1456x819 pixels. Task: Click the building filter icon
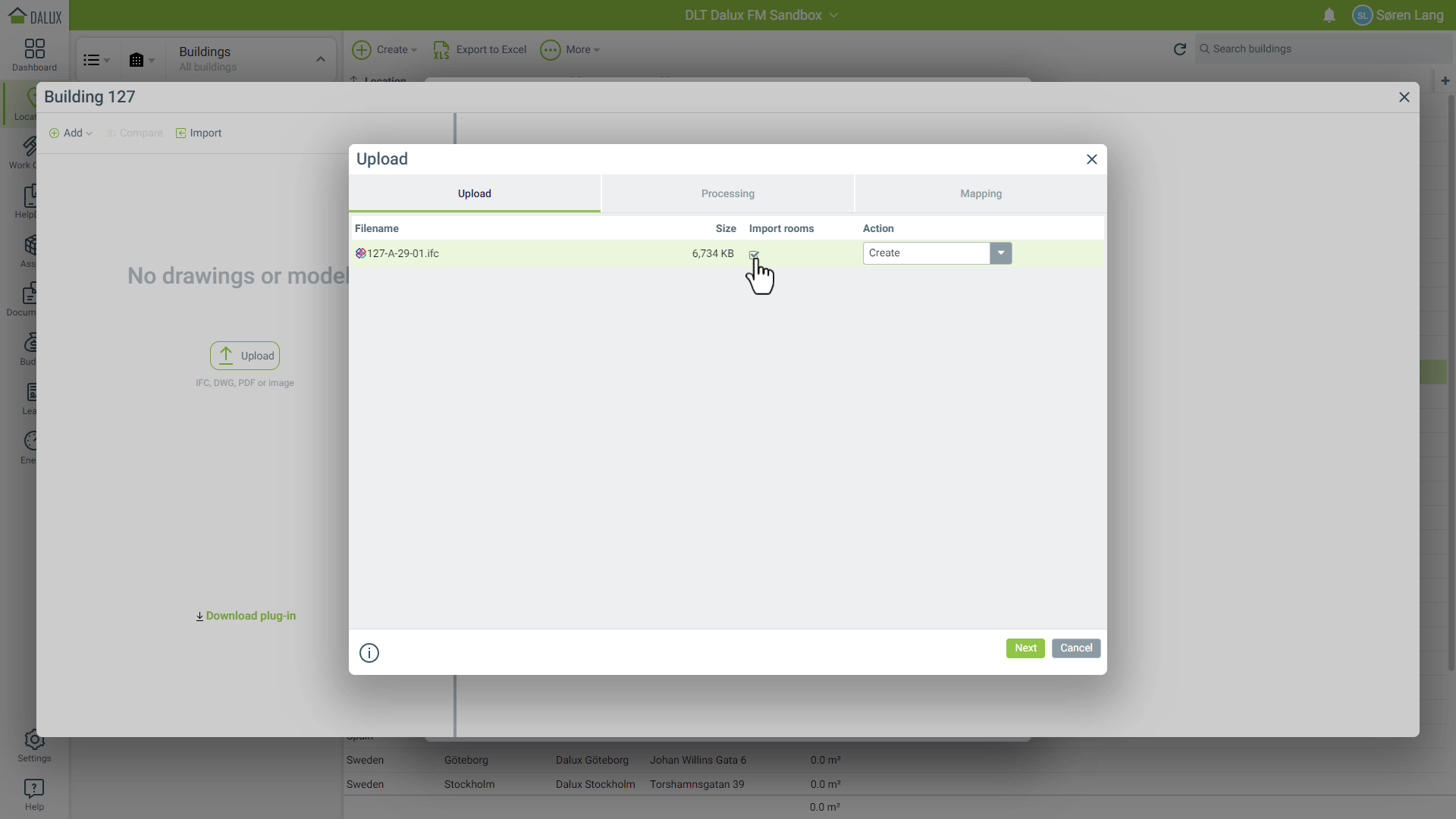(x=136, y=60)
